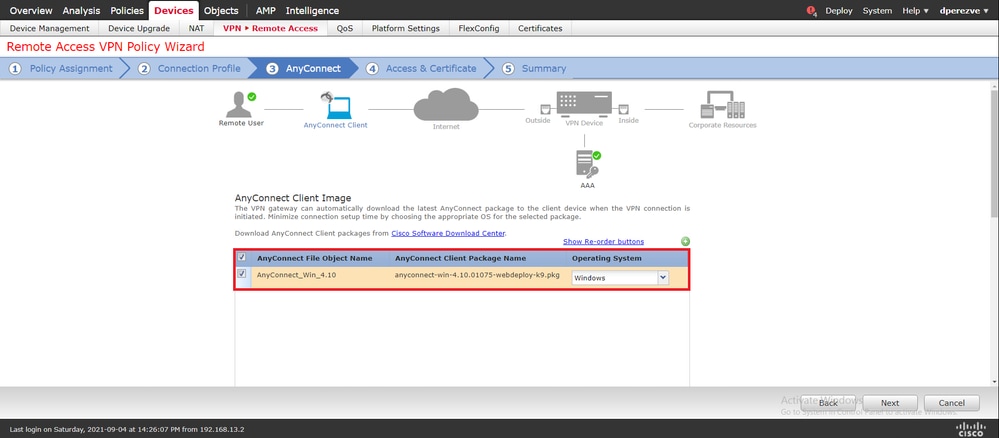Switch to FlexConfig tab

click(x=479, y=28)
